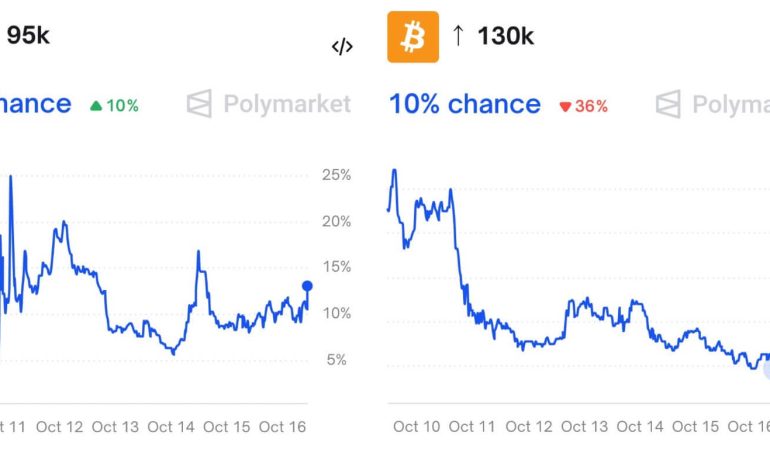Click the red 36% change value
Viewport: 770px width, 470px height.
tap(590, 106)
